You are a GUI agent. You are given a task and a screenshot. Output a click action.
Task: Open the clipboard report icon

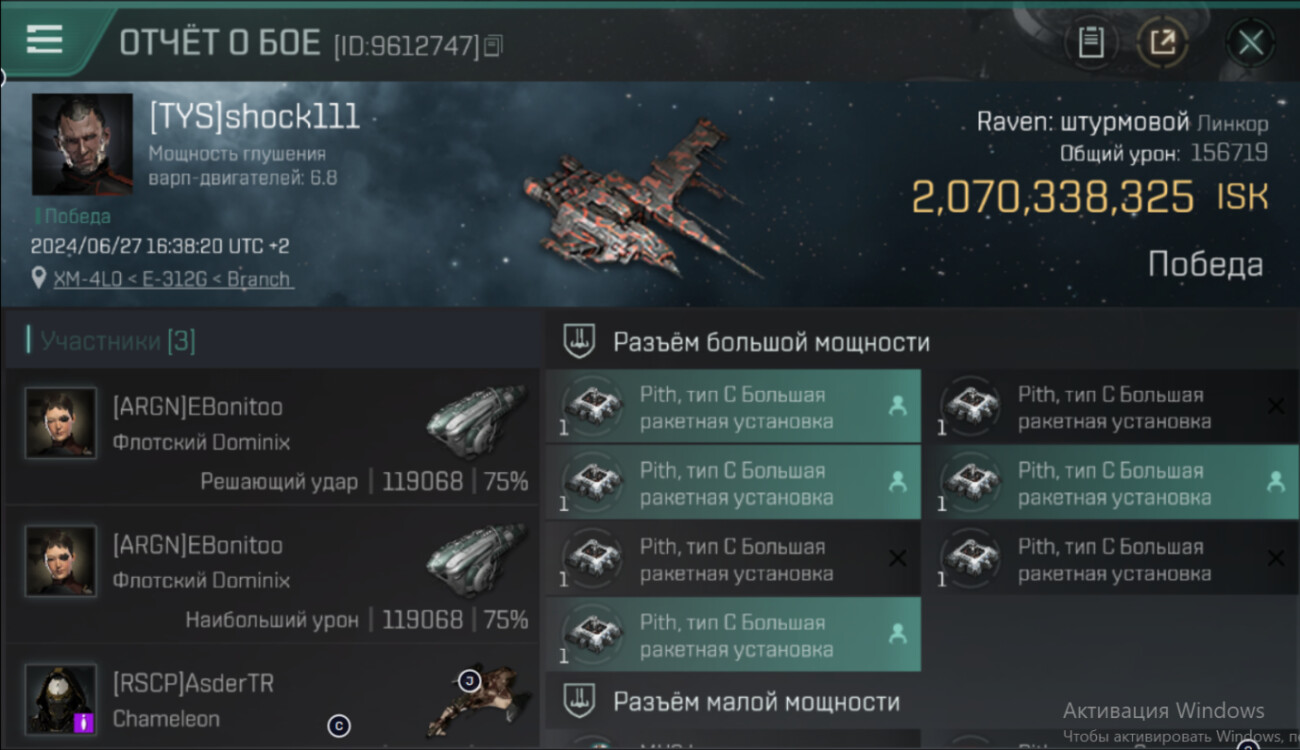click(1091, 42)
